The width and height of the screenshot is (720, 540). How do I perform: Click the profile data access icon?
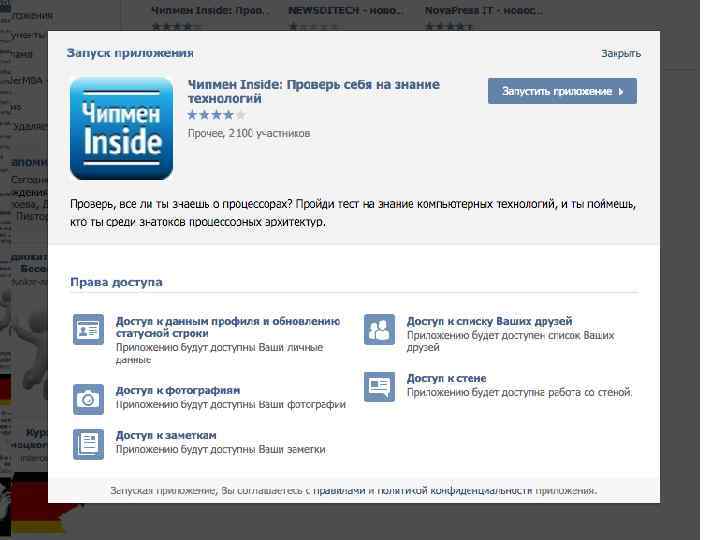(x=88, y=329)
